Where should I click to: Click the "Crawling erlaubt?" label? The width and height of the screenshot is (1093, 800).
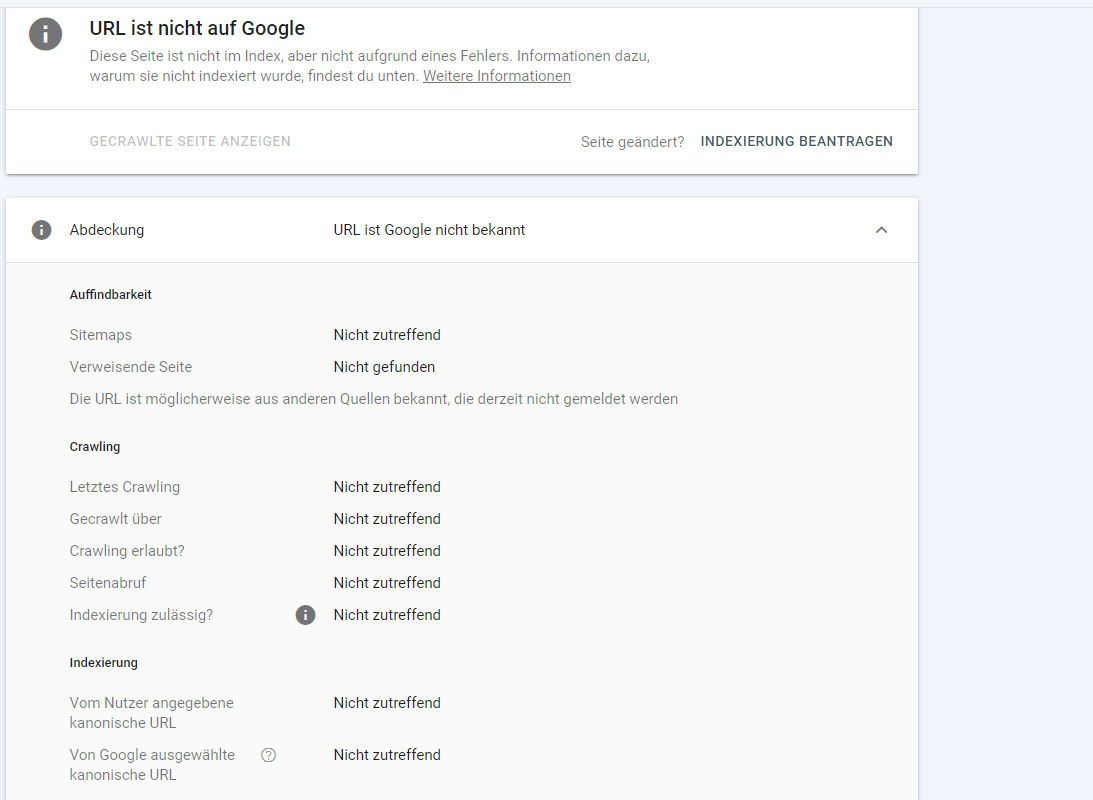pyautogui.click(x=127, y=551)
